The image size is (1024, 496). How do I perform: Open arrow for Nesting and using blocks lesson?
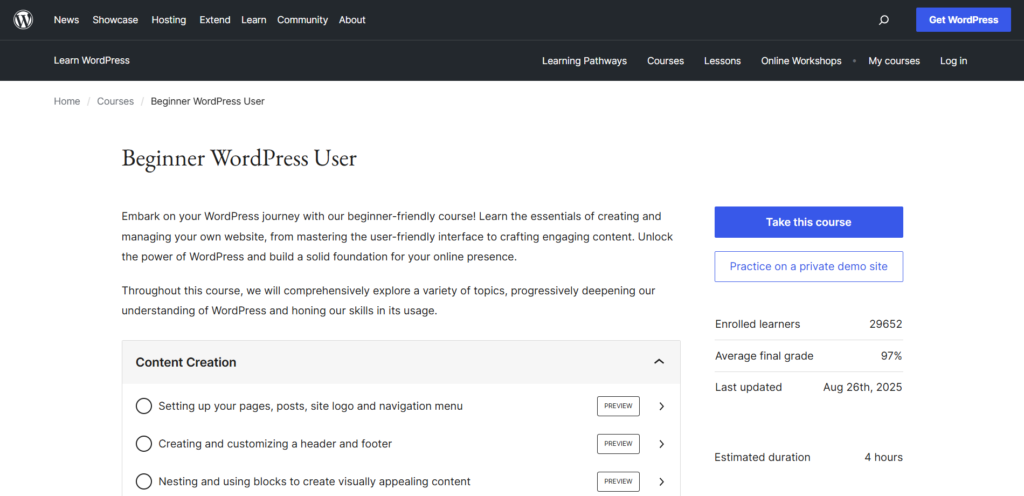pos(662,482)
